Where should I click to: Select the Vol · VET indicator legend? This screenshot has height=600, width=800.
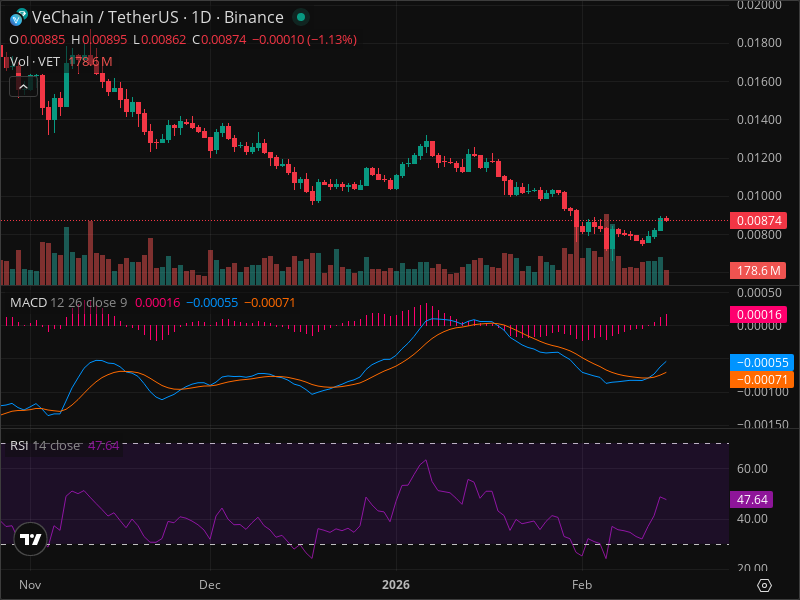pyautogui.click(x=35, y=62)
